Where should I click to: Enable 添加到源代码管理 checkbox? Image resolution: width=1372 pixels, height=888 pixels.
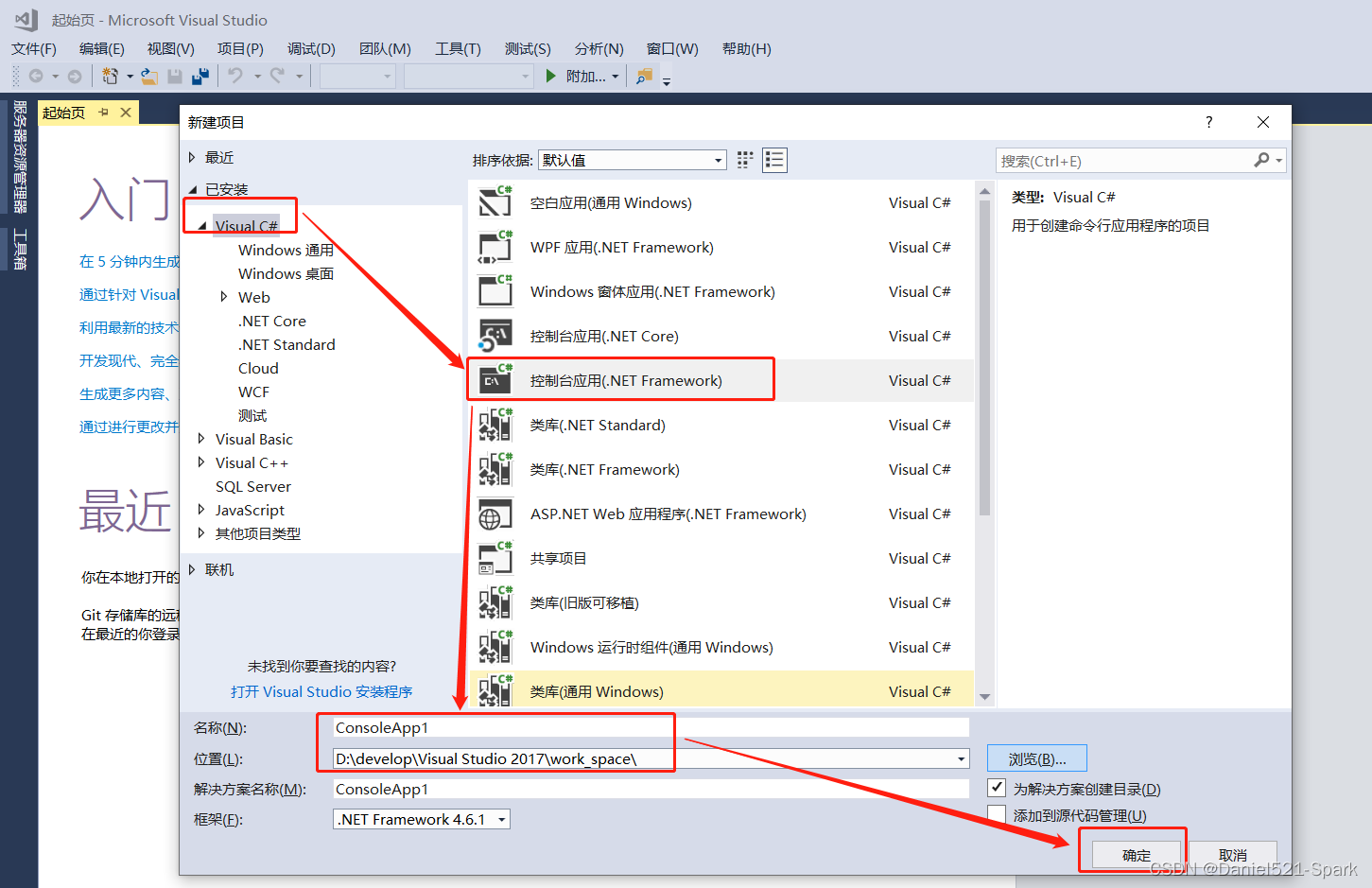click(x=997, y=814)
